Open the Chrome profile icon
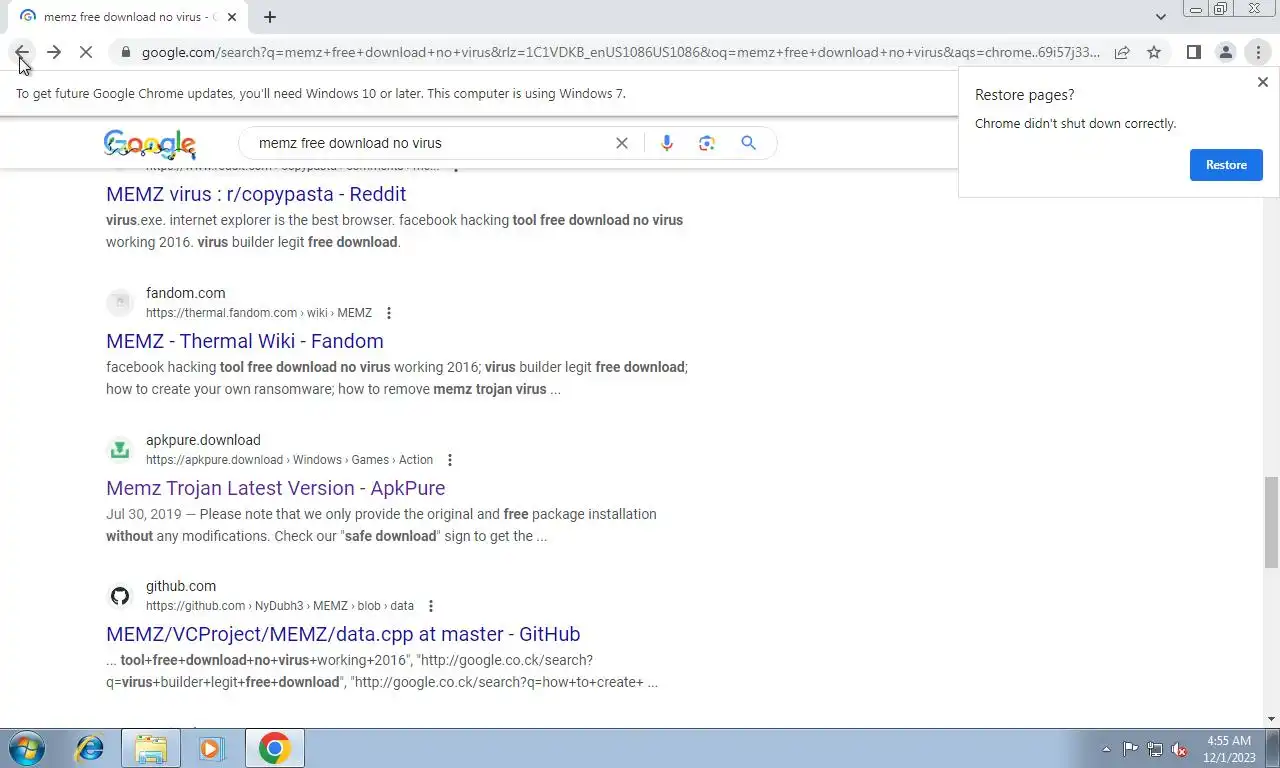 point(1225,52)
